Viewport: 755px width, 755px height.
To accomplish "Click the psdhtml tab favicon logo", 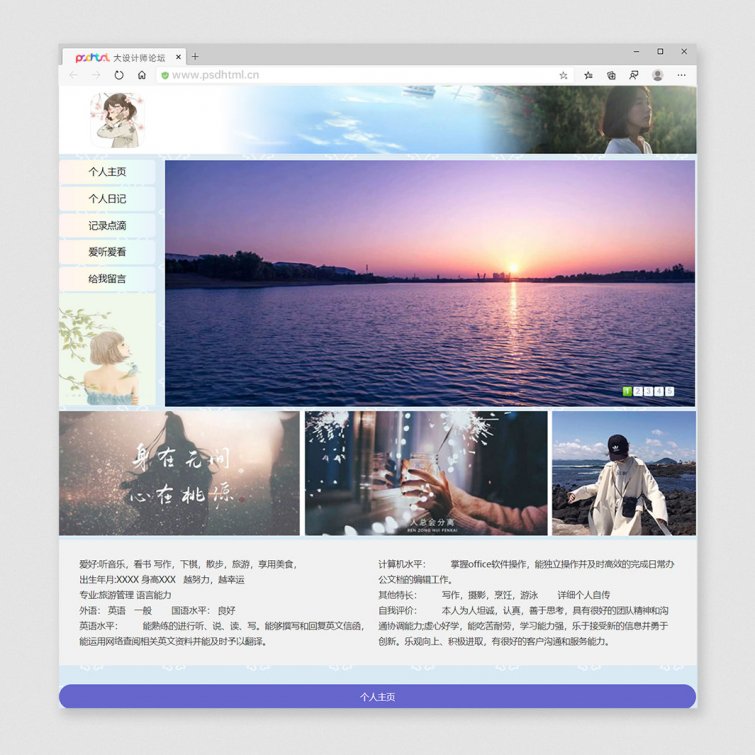I will 92,57.
